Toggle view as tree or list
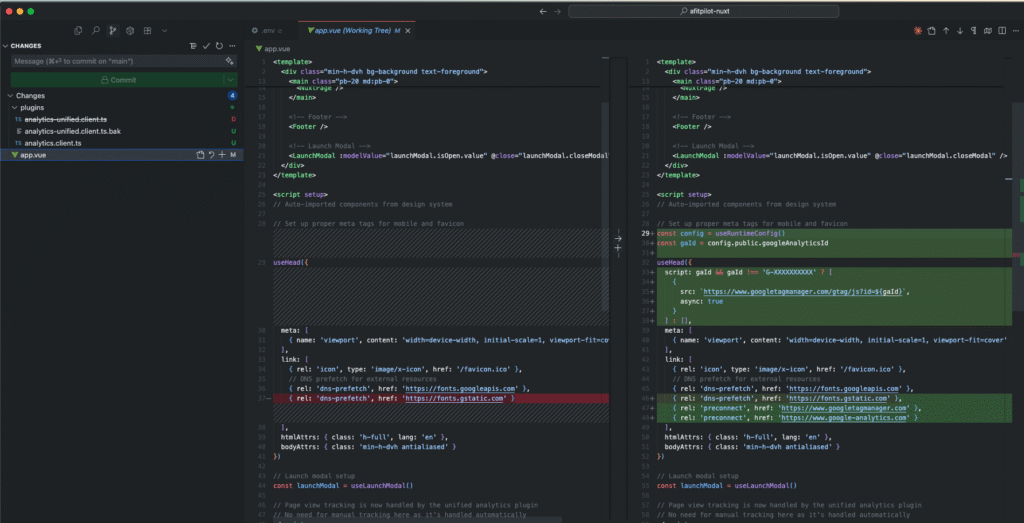The height and width of the screenshot is (523, 1024). [193, 46]
